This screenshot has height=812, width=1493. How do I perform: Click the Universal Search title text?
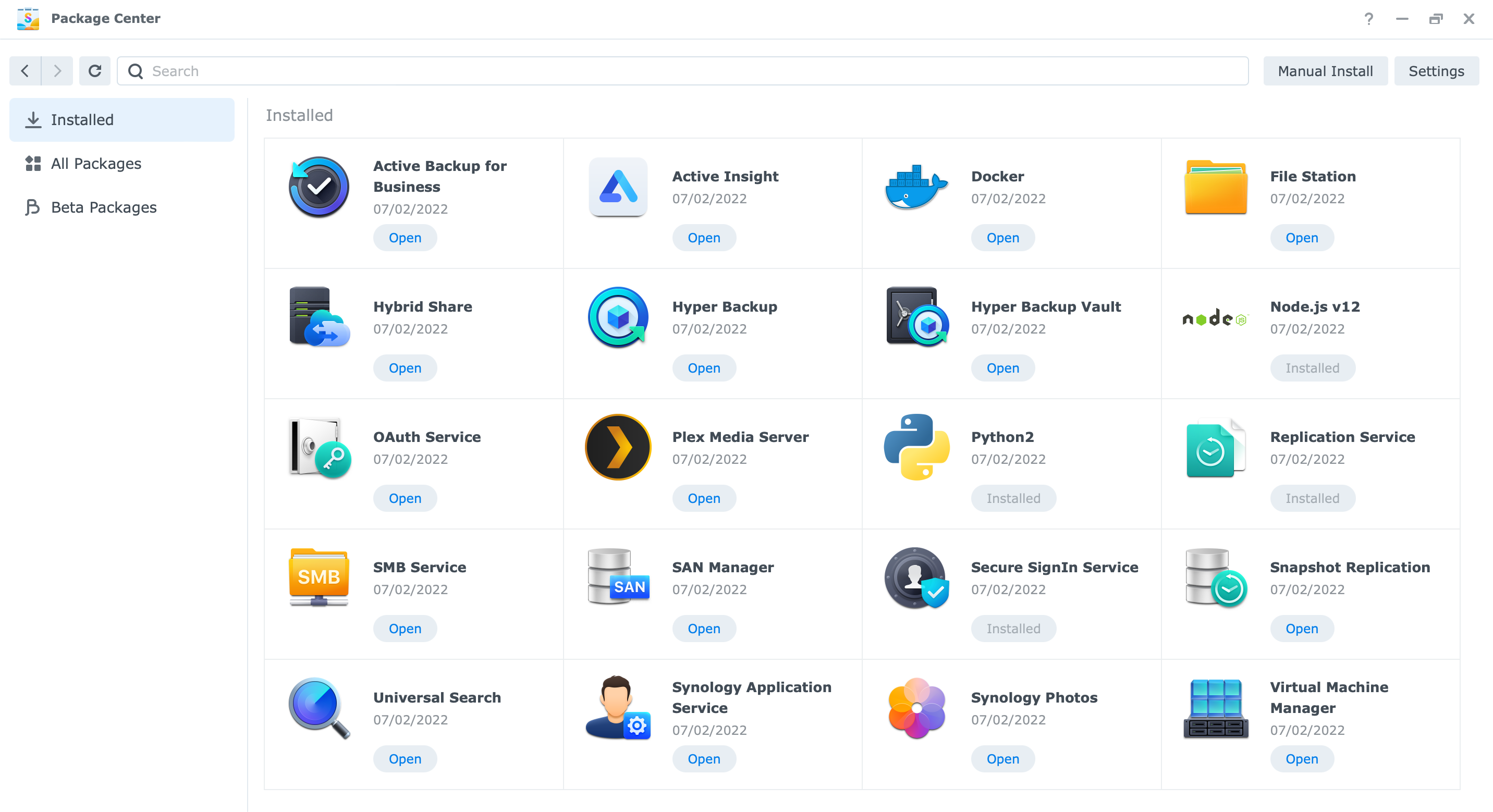[437, 698]
